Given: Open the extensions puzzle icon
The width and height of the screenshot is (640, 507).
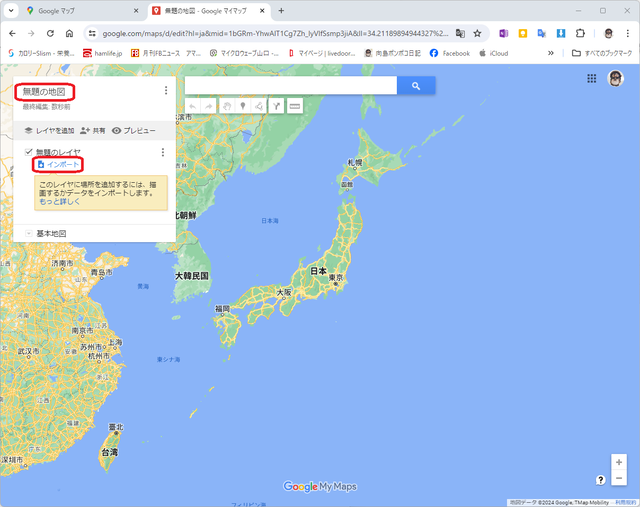Looking at the screenshot, I should [x=580, y=33].
